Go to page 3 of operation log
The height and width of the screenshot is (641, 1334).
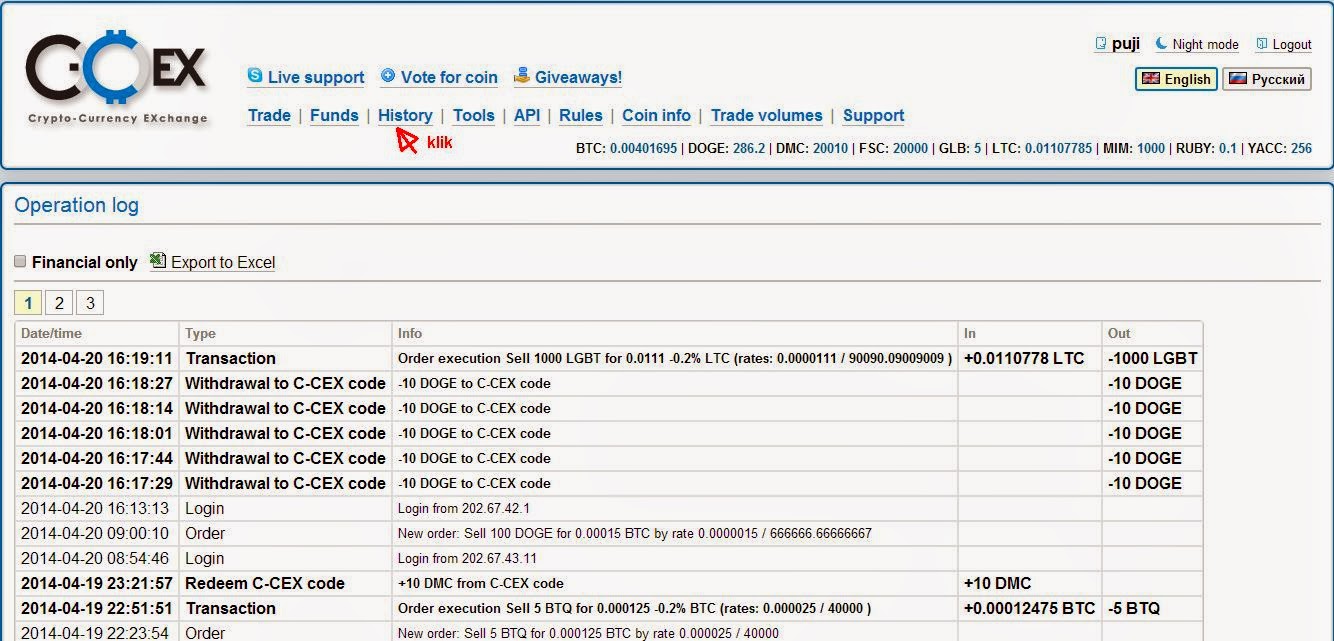[89, 303]
